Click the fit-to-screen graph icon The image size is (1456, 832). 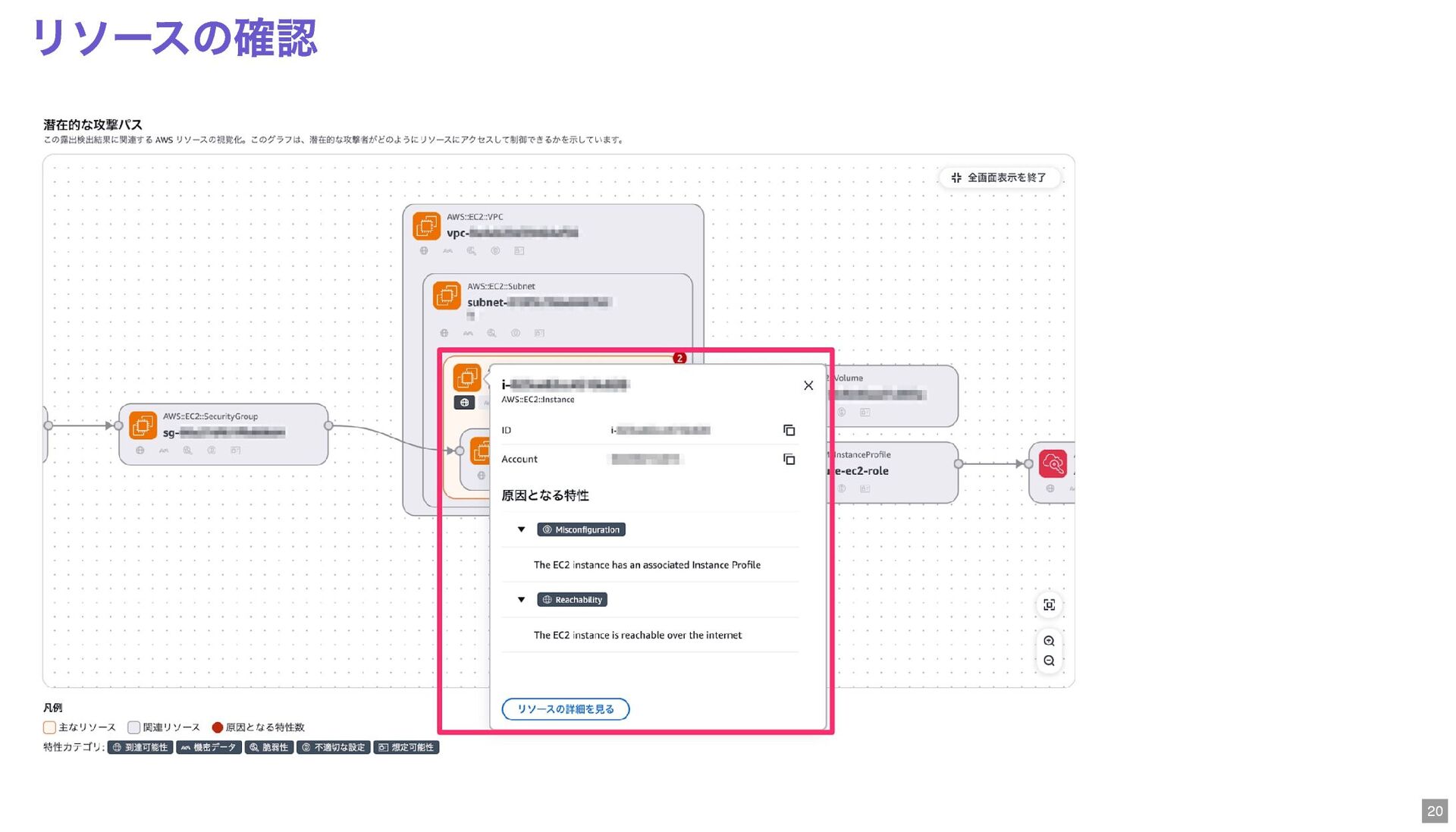point(1049,604)
